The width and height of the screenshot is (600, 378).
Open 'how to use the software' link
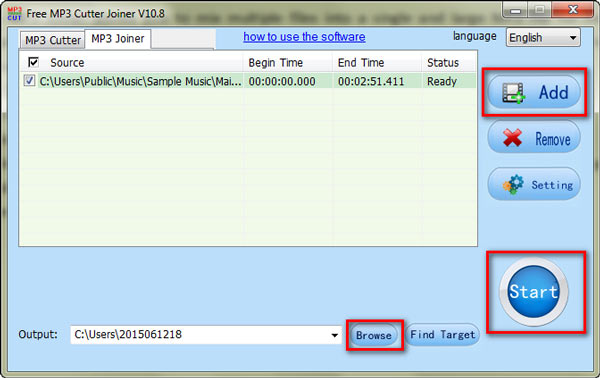pyautogui.click(x=304, y=37)
